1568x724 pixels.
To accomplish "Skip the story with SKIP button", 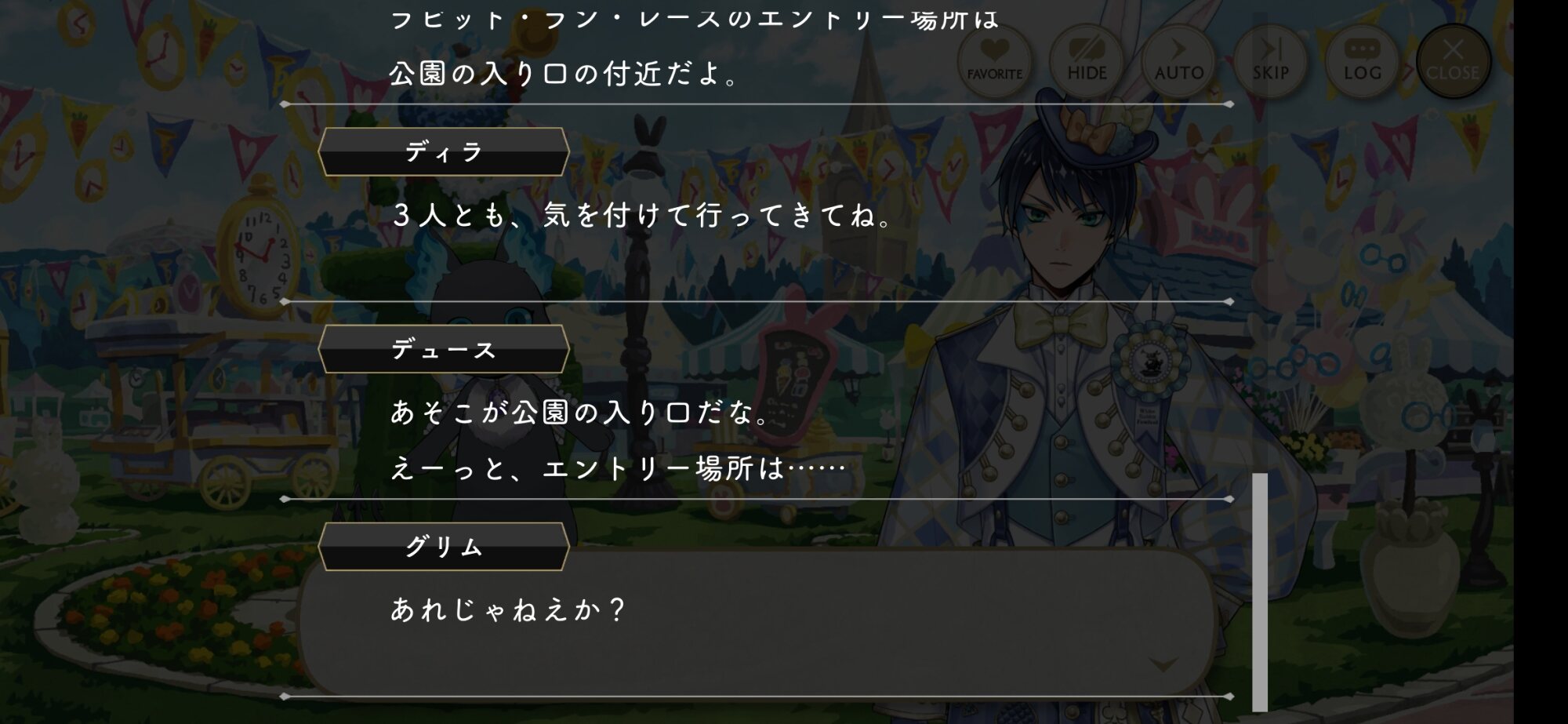I will click(x=1270, y=60).
